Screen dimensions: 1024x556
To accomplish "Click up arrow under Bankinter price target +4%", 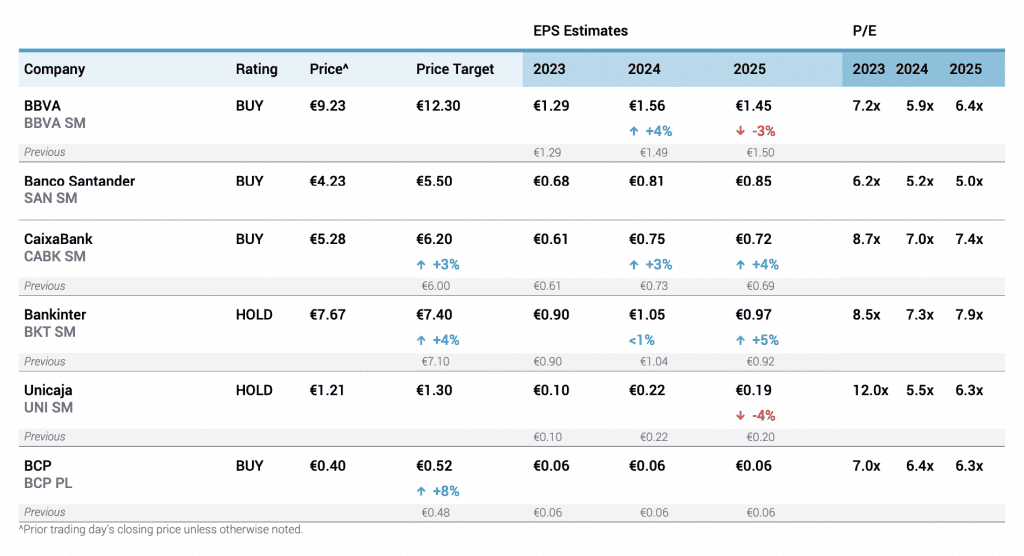I will tap(422, 340).
